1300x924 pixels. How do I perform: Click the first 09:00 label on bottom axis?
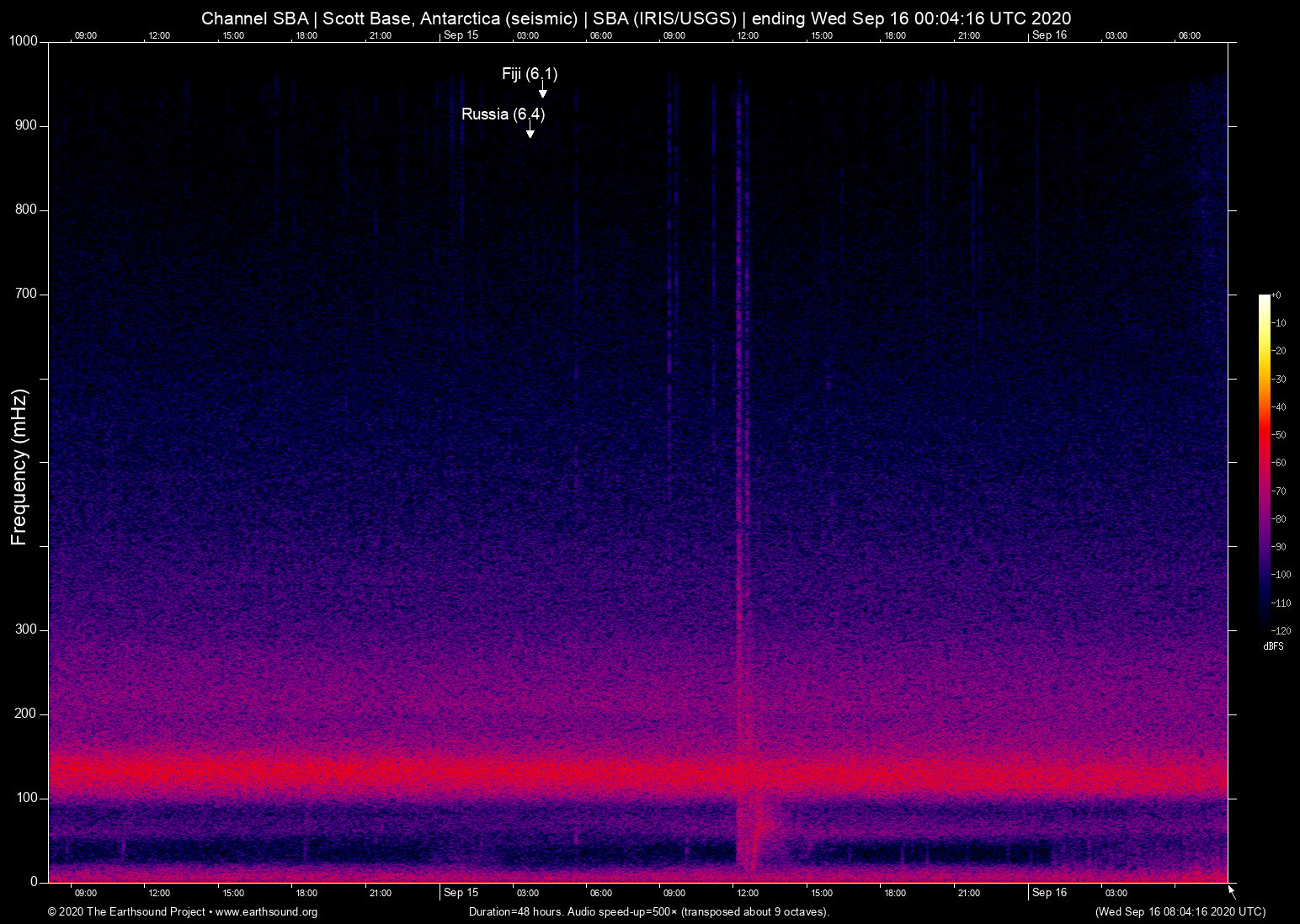85,893
